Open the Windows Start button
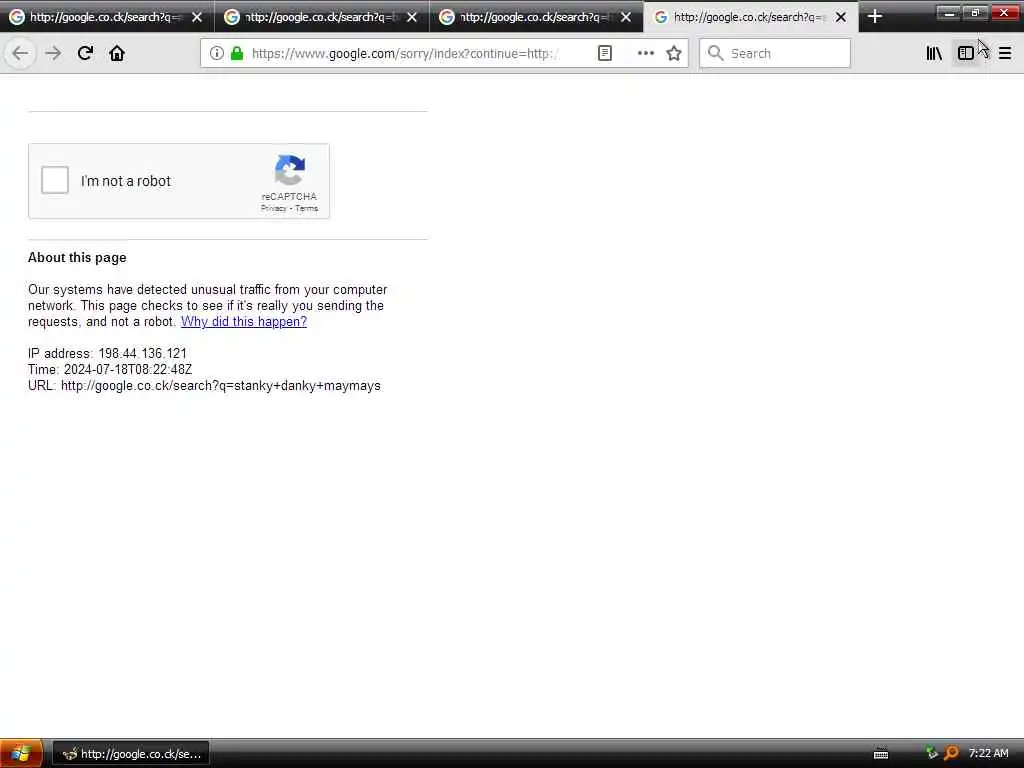This screenshot has height=768, width=1024. (x=21, y=753)
